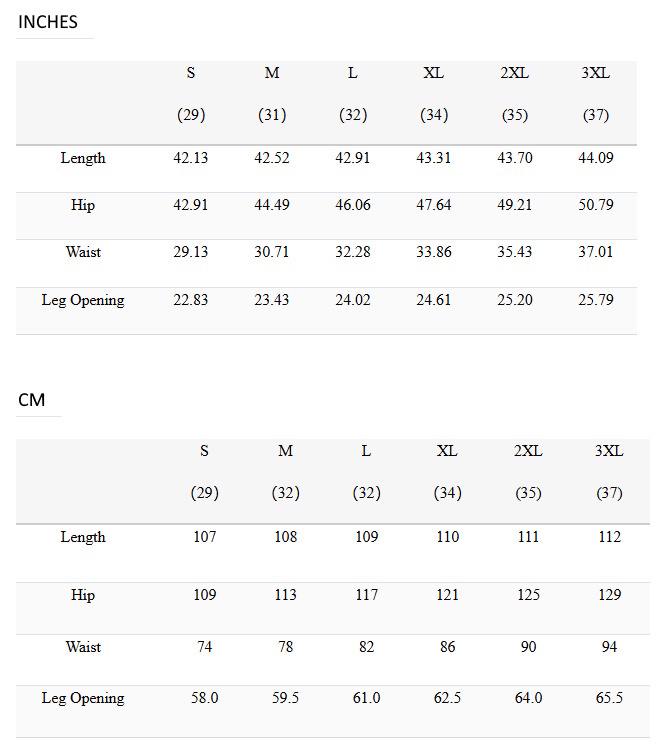Select the 33.86 waist measurement
This screenshot has height=747, width=663.
pos(434,252)
